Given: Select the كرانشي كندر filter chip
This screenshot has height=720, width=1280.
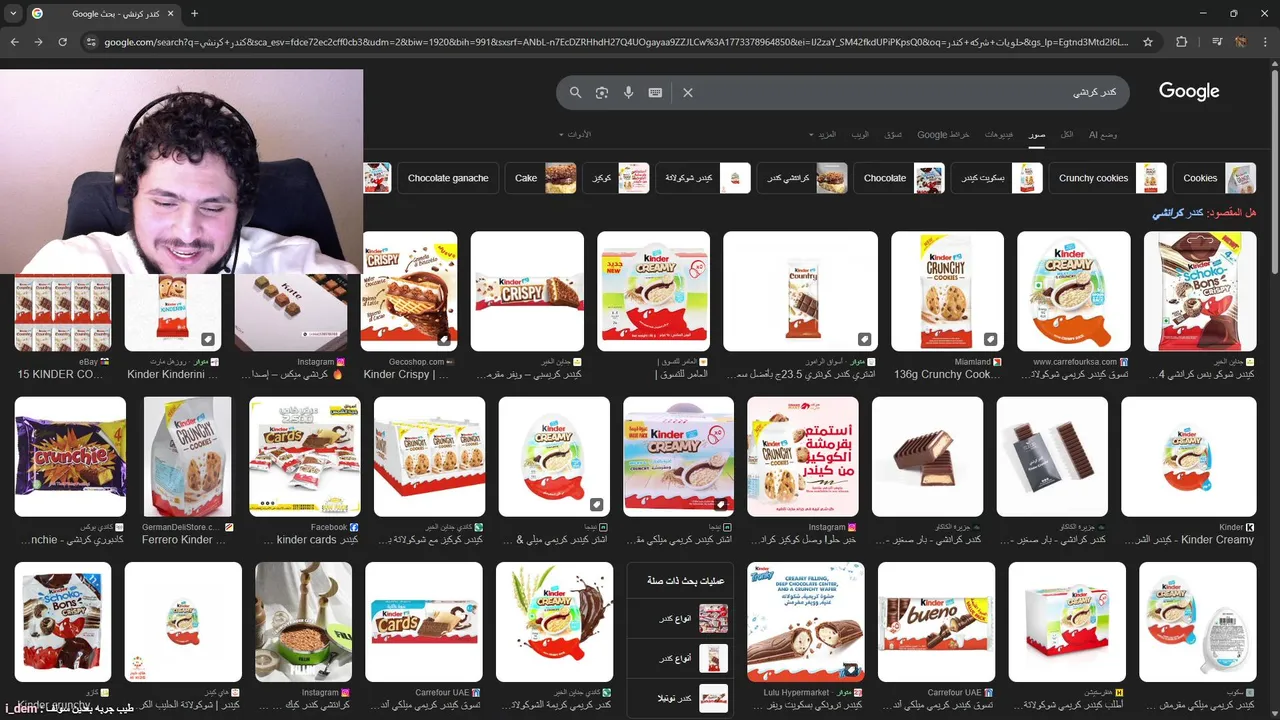Looking at the screenshot, I should click(x=802, y=178).
